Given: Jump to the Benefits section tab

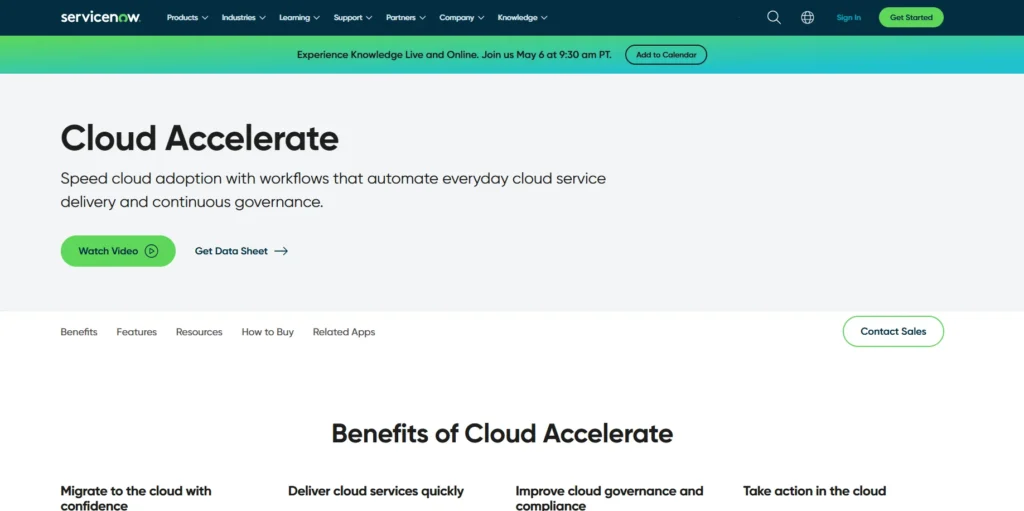Looking at the screenshot, I should pos(79,332).
